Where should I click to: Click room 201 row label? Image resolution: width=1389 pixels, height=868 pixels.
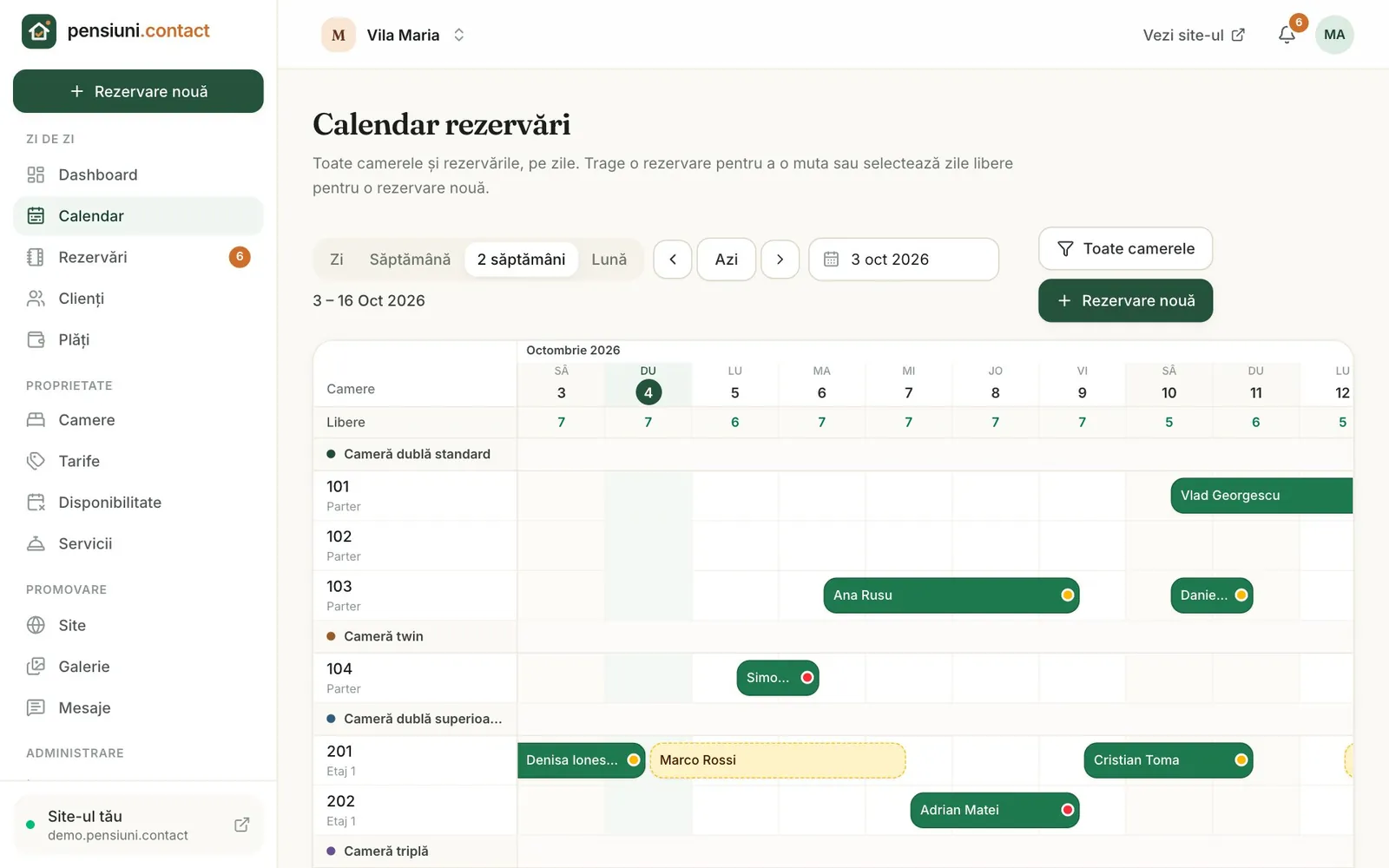(415, 760)
